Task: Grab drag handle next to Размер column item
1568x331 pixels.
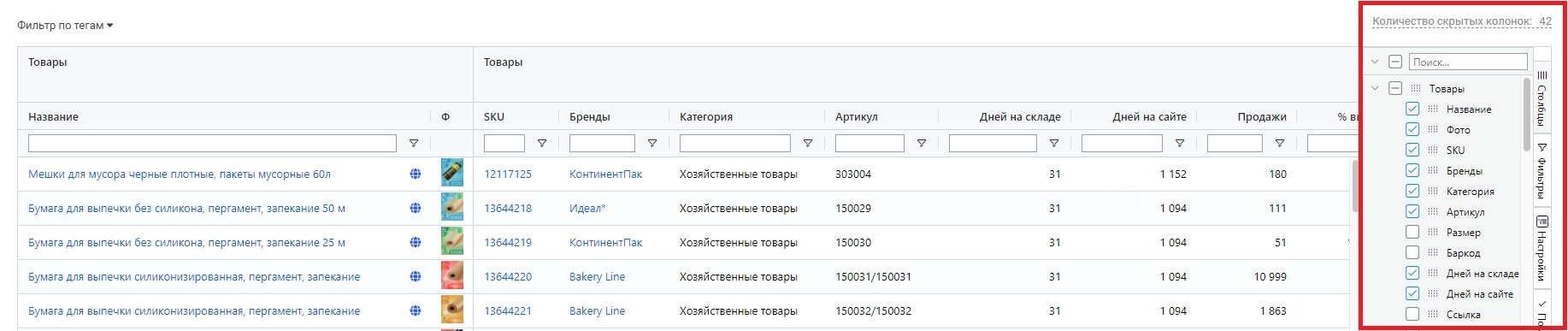Action: pyautogui.click(x=1433, y=232)
